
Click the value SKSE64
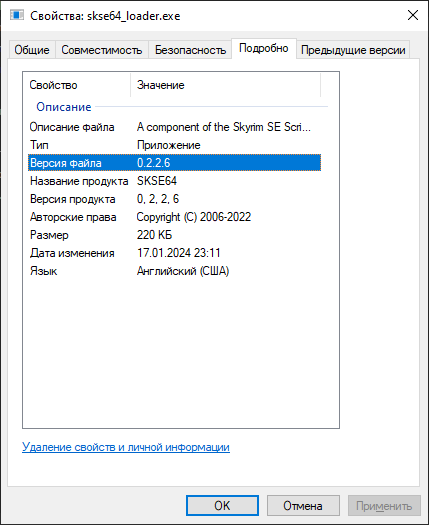tap(157, 181)
